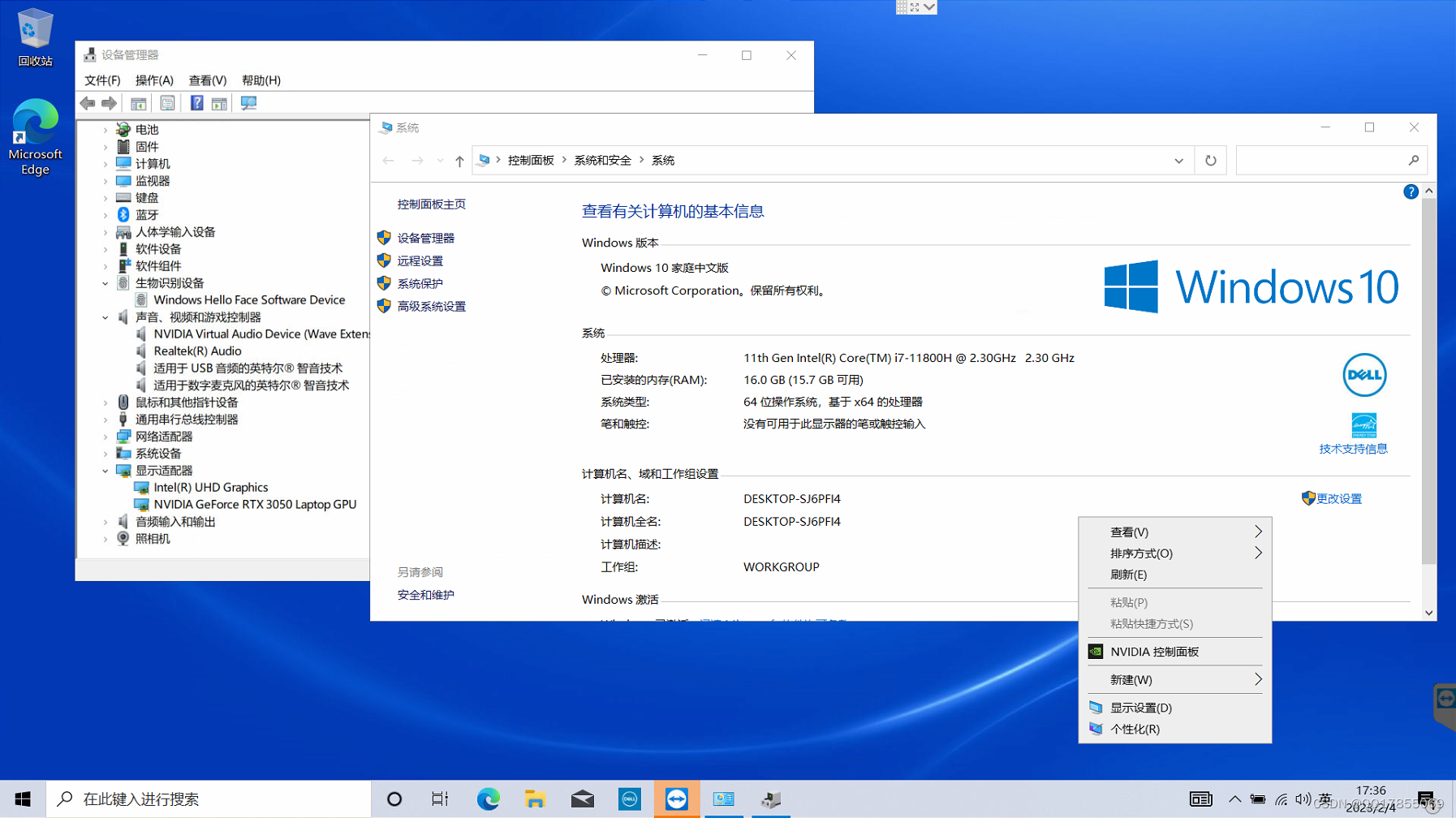Screen dimensions: 1456x818
Task: Click the up arrow in System window navigation
Action: click(459, 161)
